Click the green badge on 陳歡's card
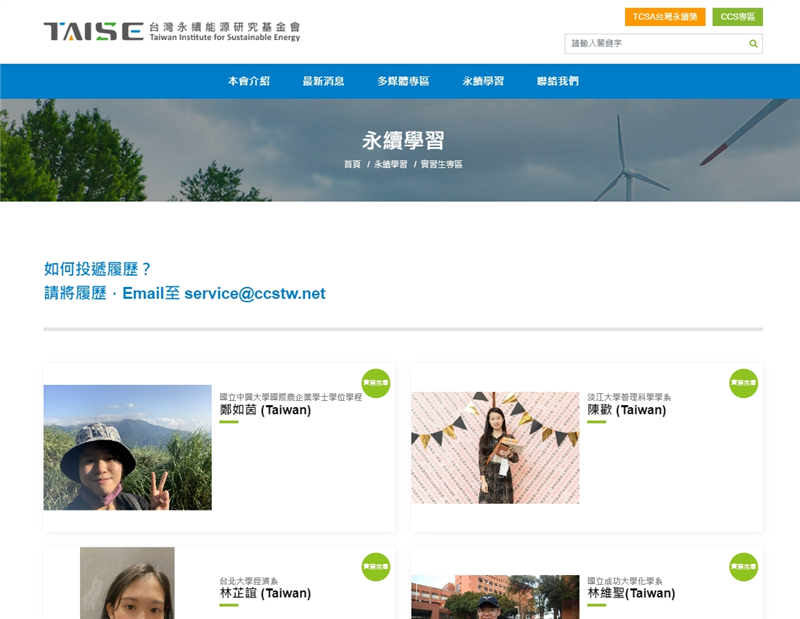The width and height of the screenshot is (800, 619). (743, 383)
